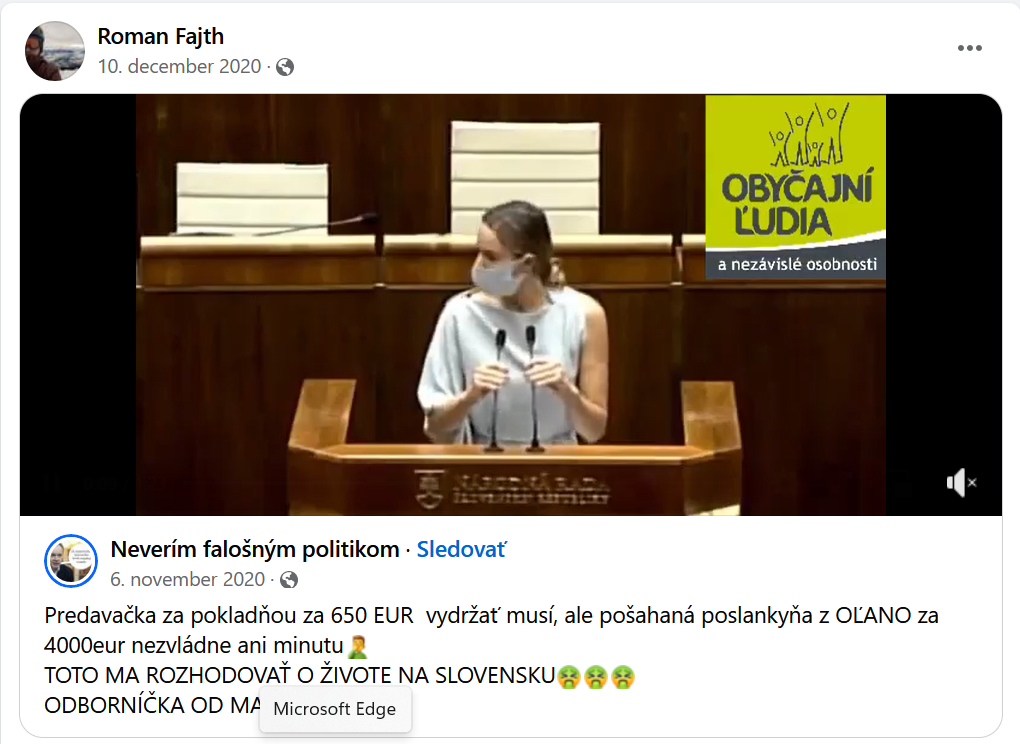The height and width of the screenshot is (744, 1020).
Task: Open the 10. december 2020 post timestamp
Action: click(180, 66)
